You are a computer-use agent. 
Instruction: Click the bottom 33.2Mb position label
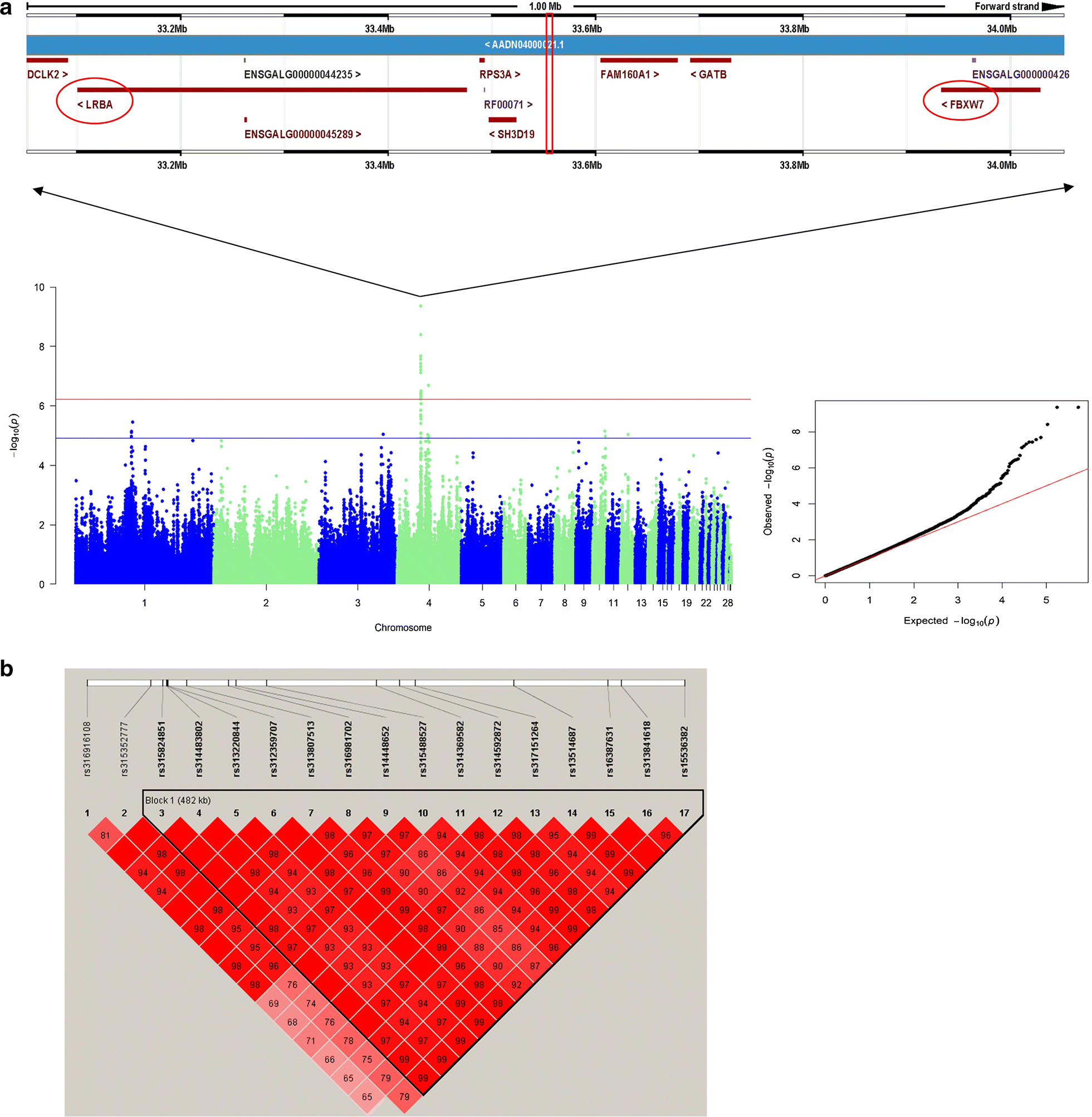click(x=172, y=165)
